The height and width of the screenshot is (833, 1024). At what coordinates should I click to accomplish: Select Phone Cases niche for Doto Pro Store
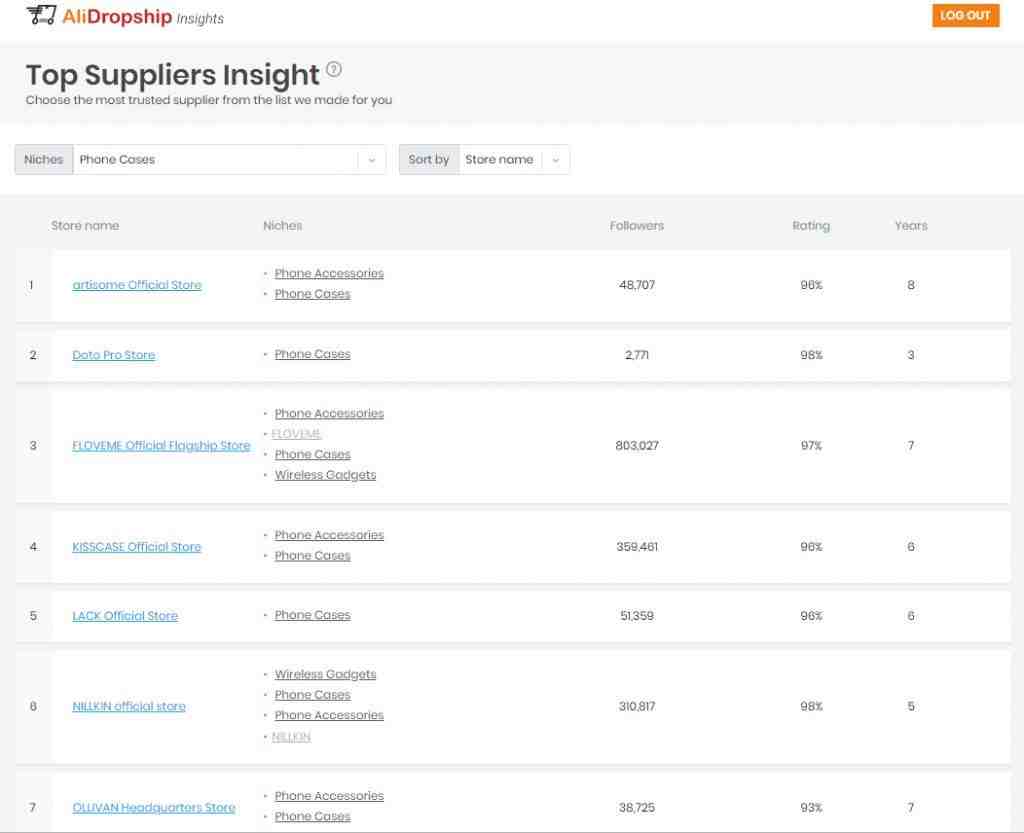point(313,354)
